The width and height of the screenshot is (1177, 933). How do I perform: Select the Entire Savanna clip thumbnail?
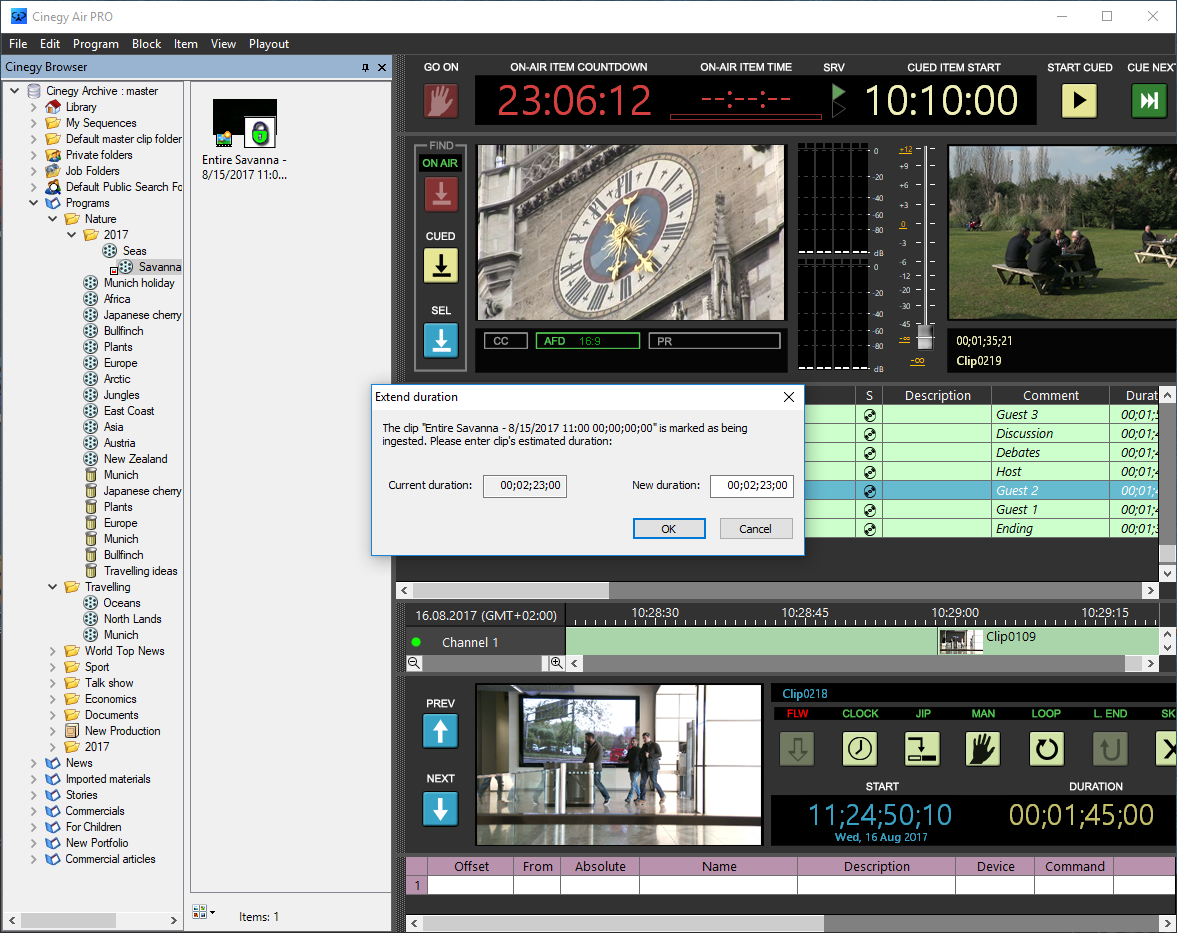245,125
